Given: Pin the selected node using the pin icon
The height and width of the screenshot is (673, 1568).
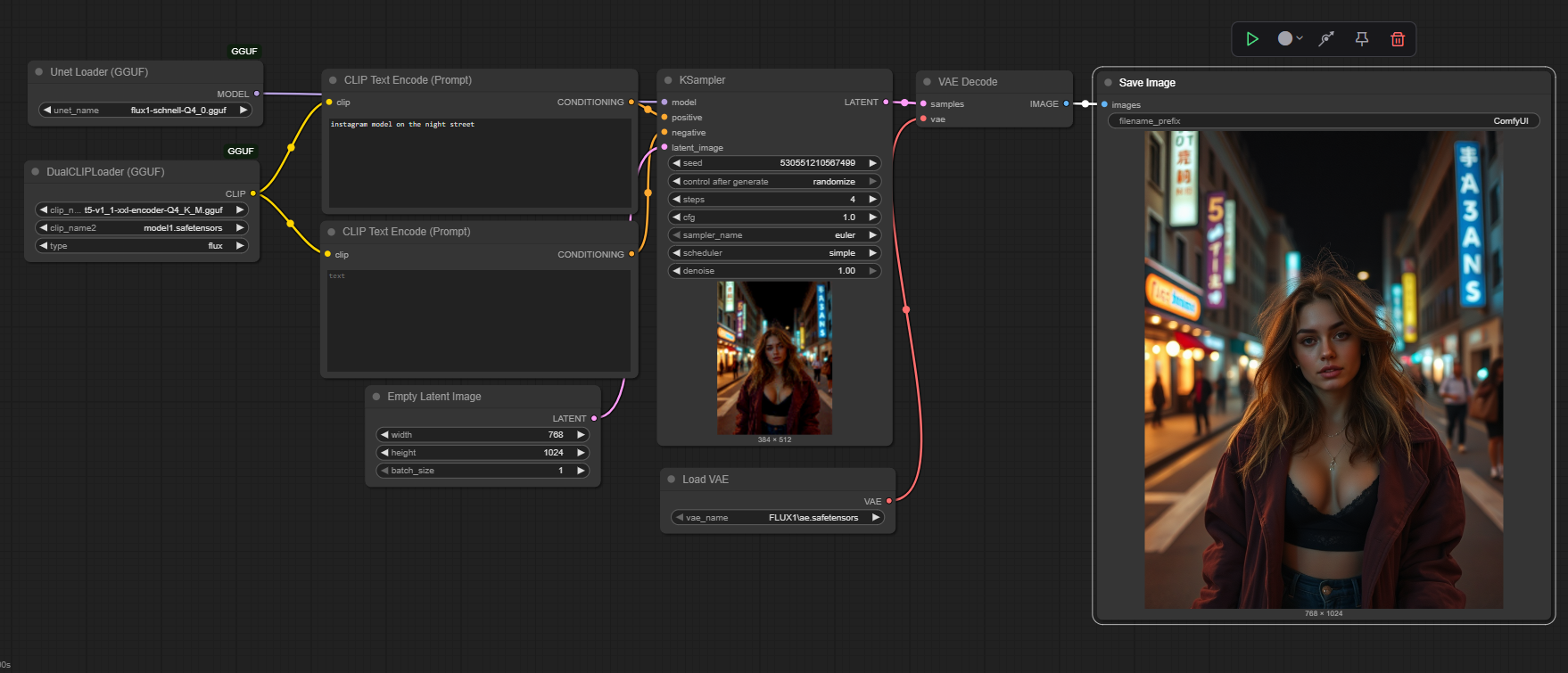Looking at the screenshot, I should pos(1362,39).
